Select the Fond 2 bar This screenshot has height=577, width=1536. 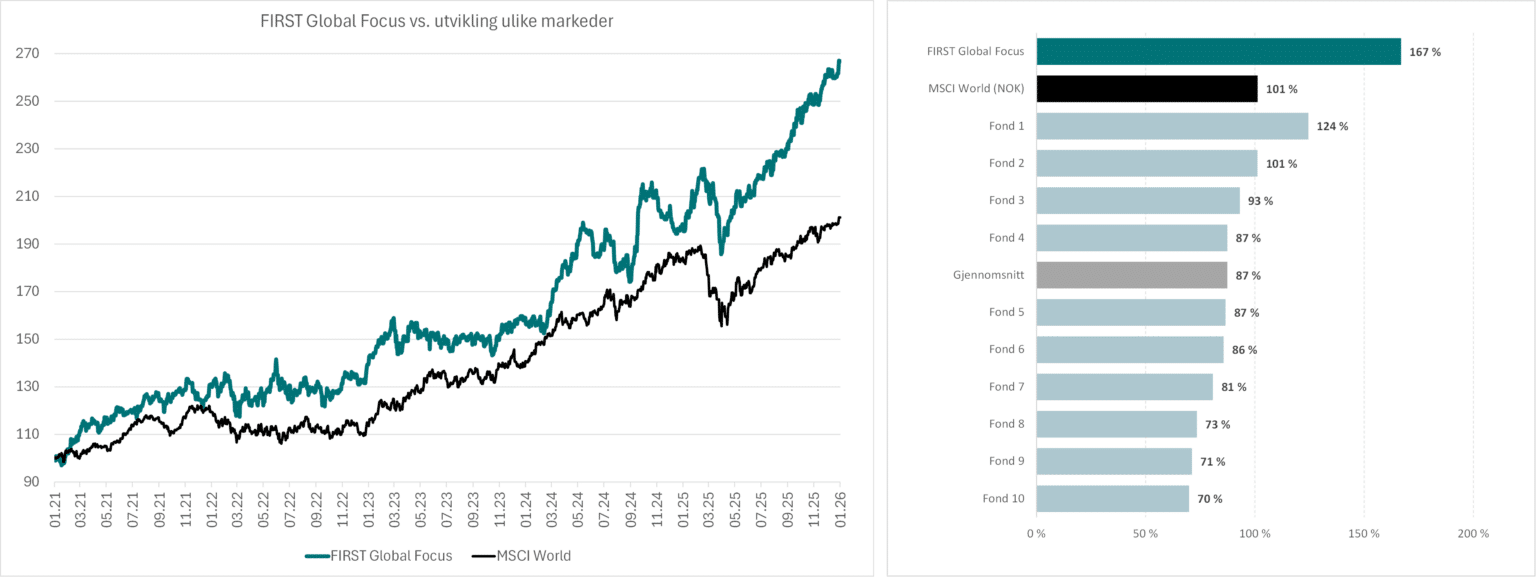click(x=1147, y=163)
